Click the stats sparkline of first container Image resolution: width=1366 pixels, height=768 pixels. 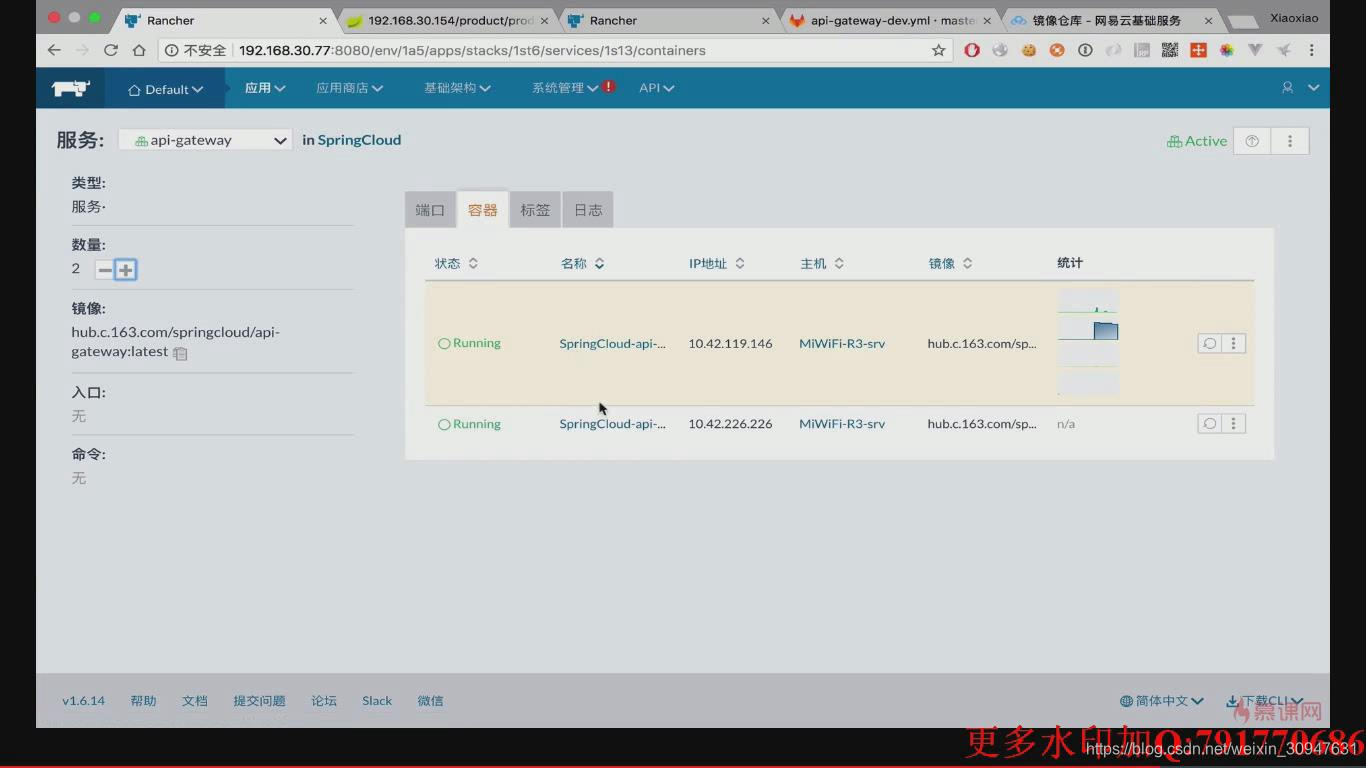click(1088, 342)
